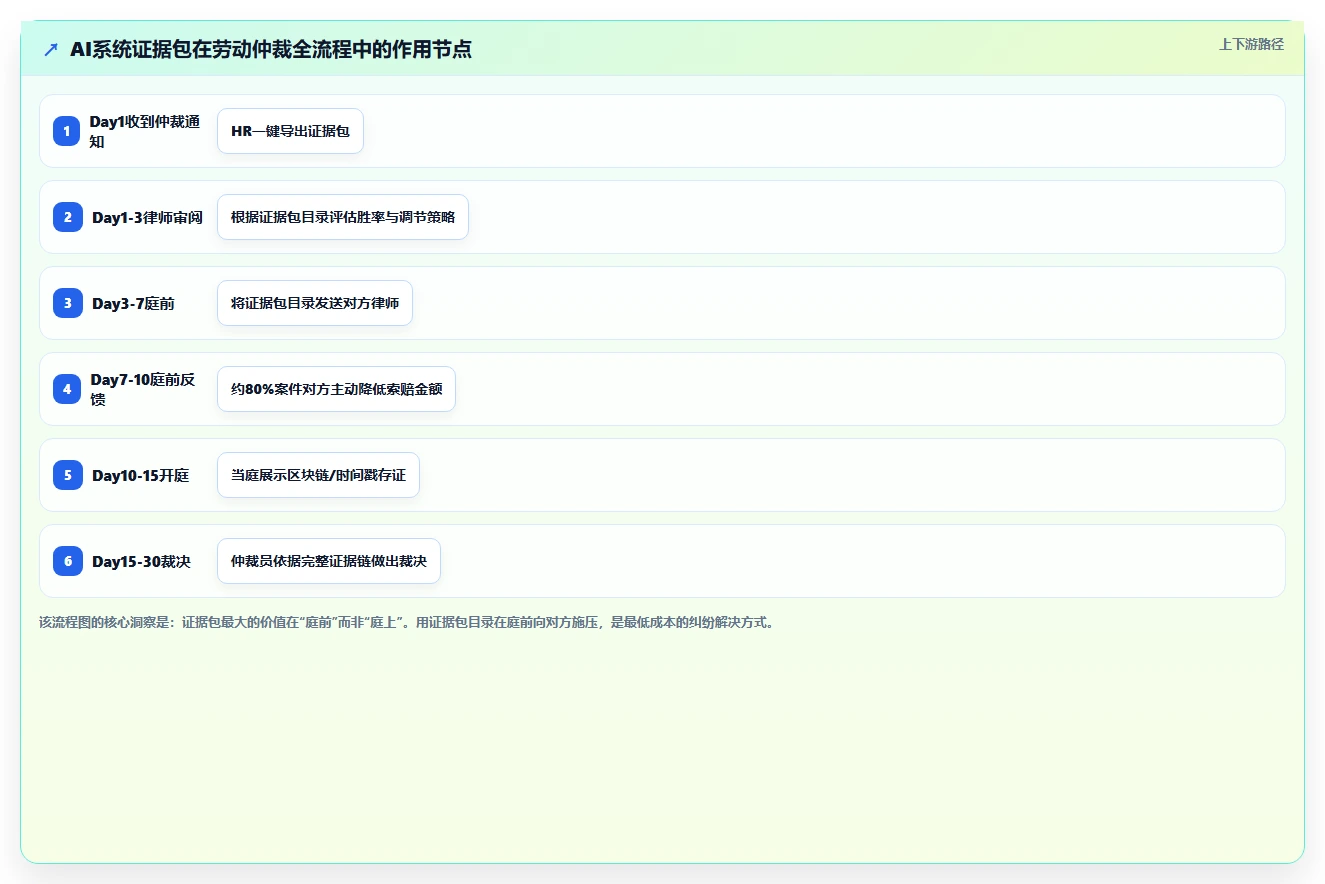Click the AI系统证据包 flowchart title text
Screen dimensions: 1325x884
click(x=271, y=49)
